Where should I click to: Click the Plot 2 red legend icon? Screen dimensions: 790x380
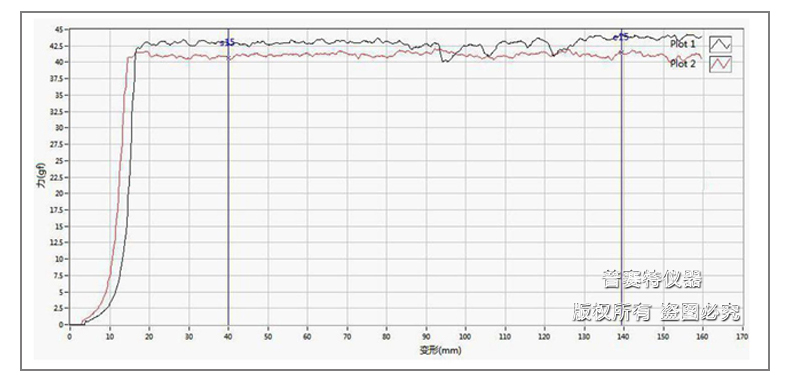720,65
